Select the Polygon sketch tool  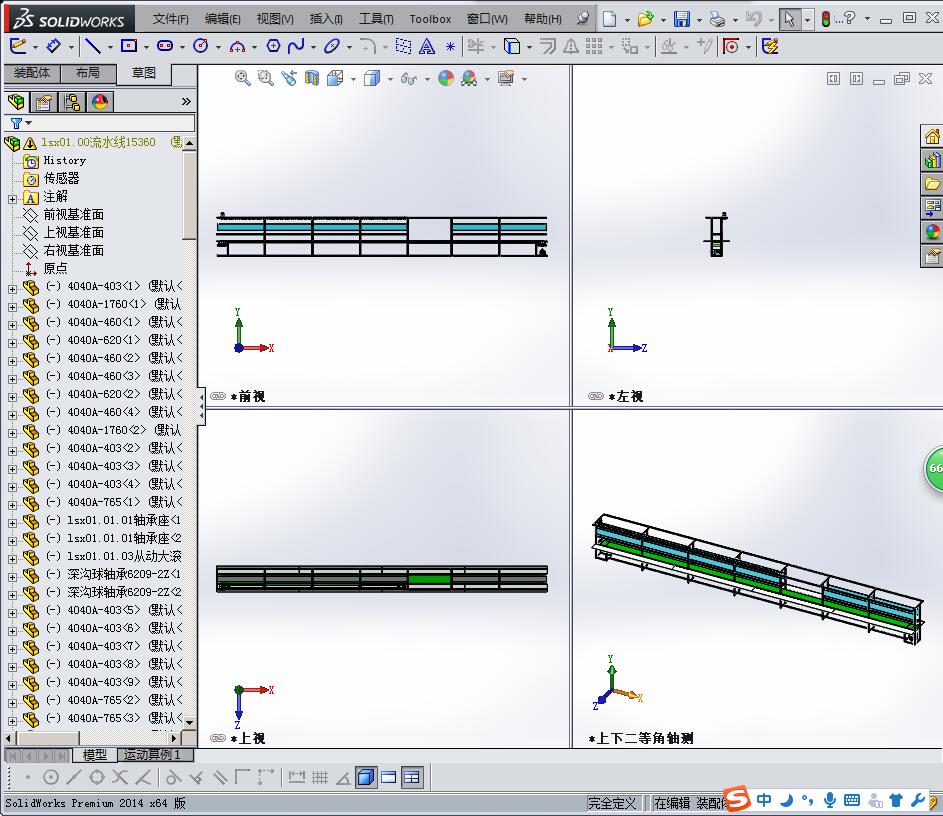273,46
